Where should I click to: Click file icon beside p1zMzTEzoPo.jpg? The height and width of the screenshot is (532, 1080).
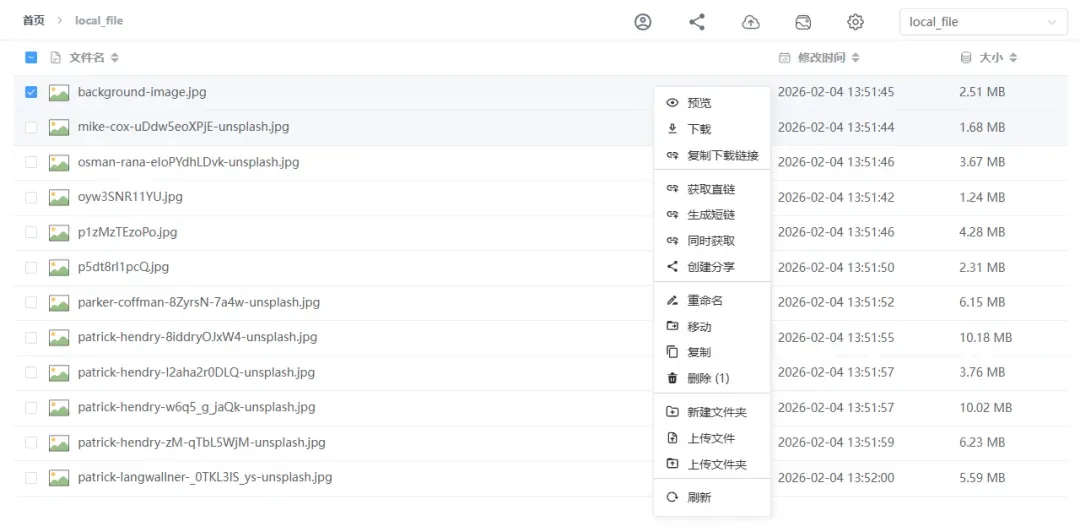tap(59, 232)
